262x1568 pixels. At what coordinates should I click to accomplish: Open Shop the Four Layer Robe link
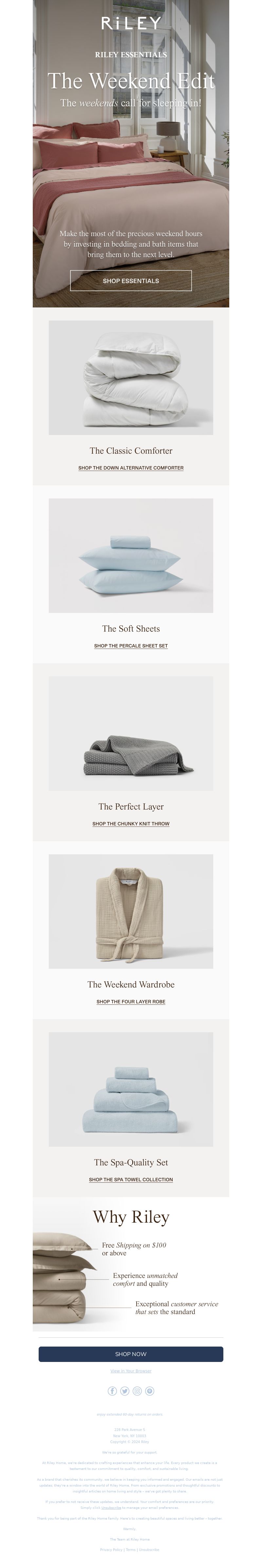131,1001
